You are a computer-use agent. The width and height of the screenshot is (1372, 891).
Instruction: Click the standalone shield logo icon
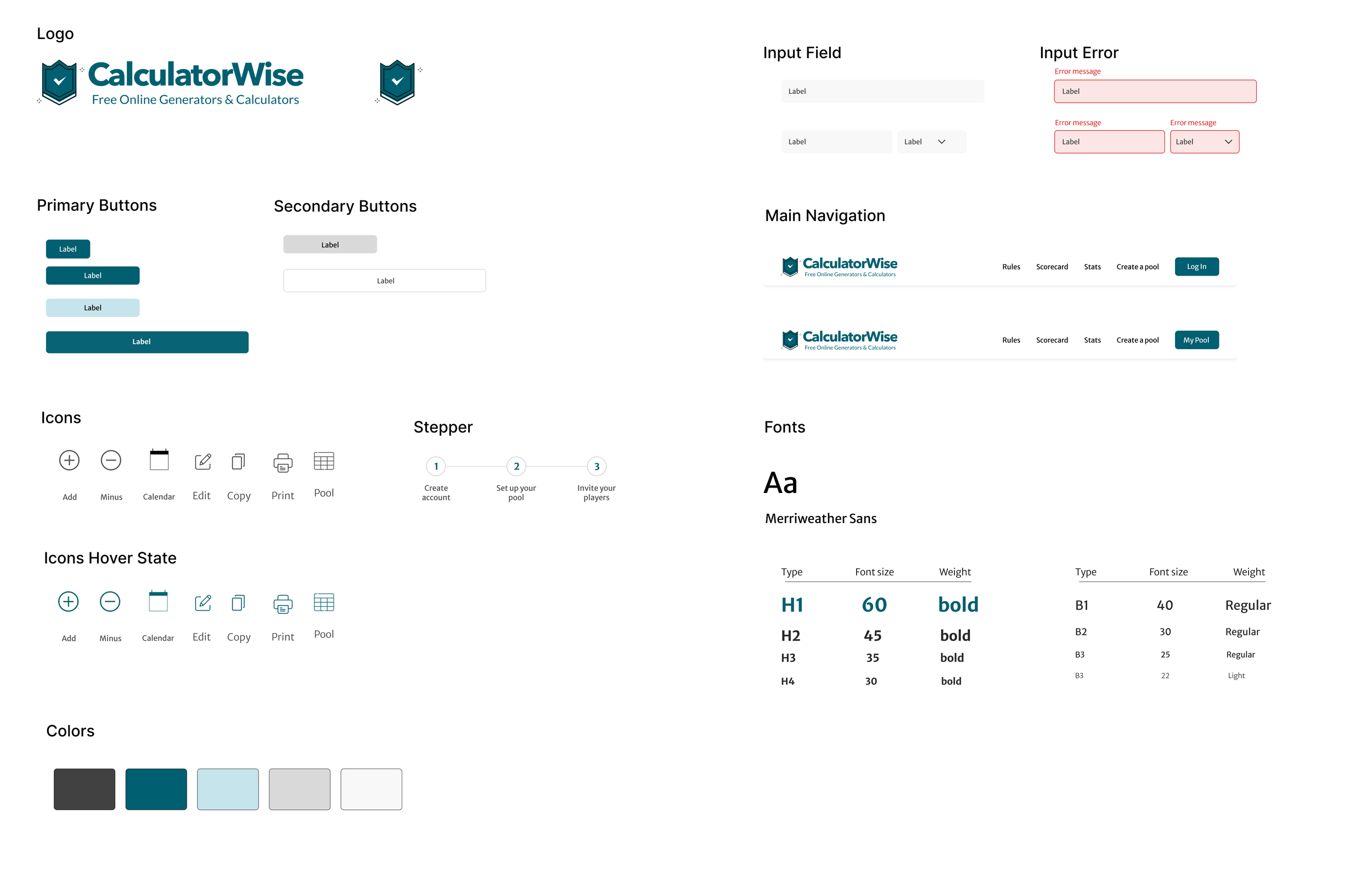click(x=397, y=81)
